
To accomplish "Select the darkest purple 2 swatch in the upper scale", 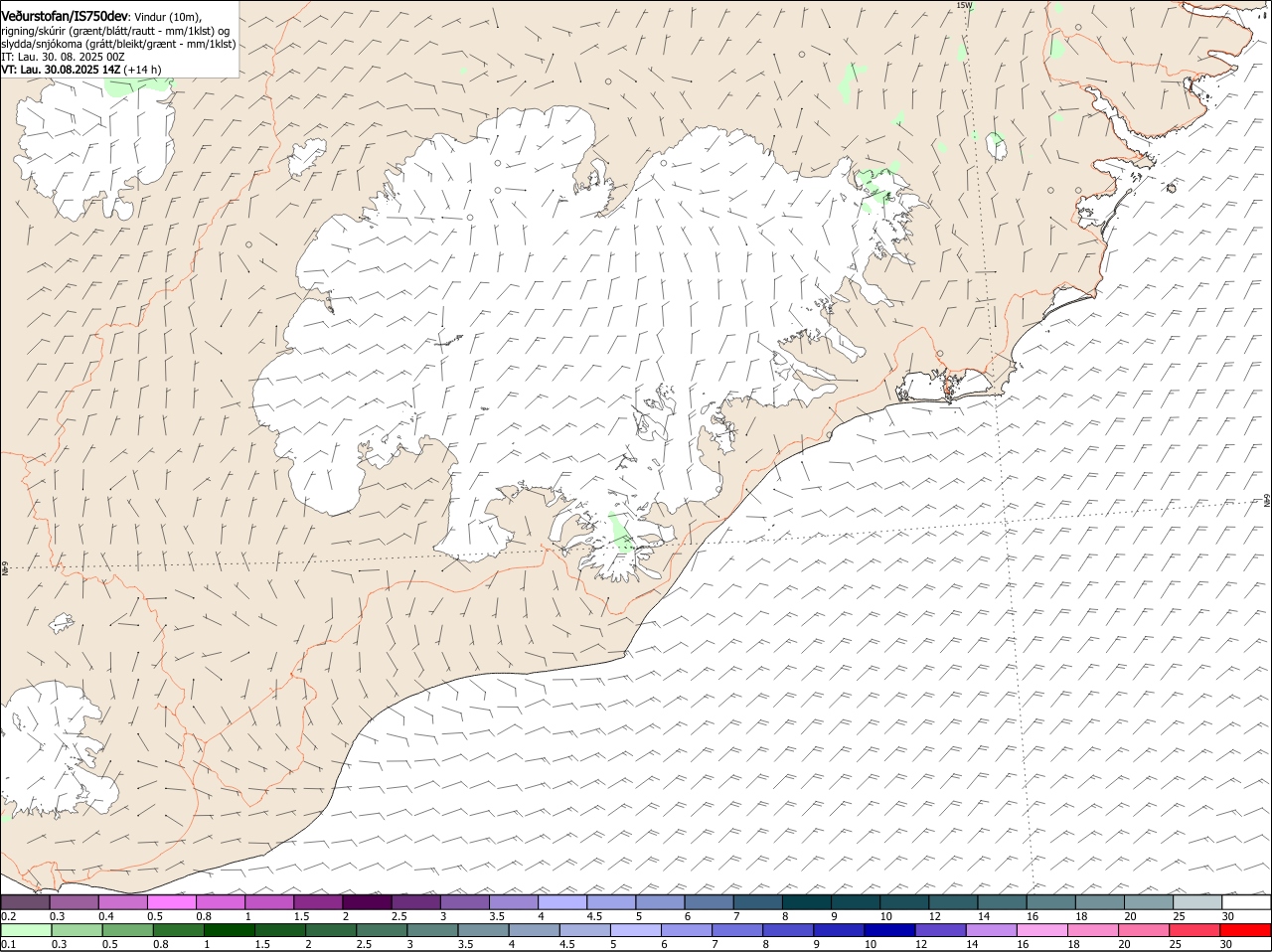I will coord(367,902).
